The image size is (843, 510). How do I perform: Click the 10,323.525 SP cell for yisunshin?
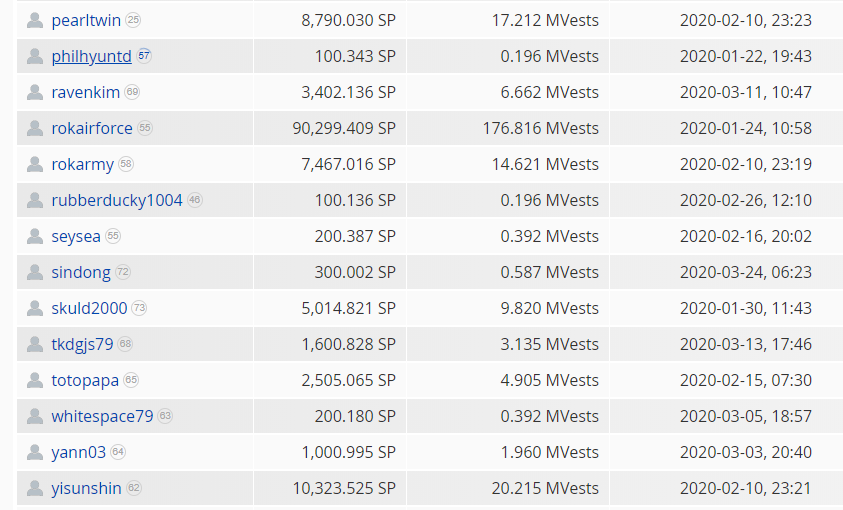[x=347, y=488]
